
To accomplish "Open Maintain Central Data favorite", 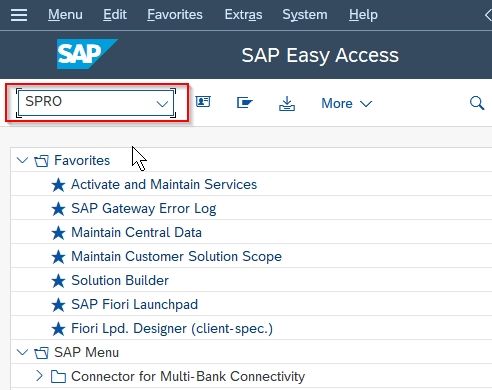I will [x=136, y=232].
